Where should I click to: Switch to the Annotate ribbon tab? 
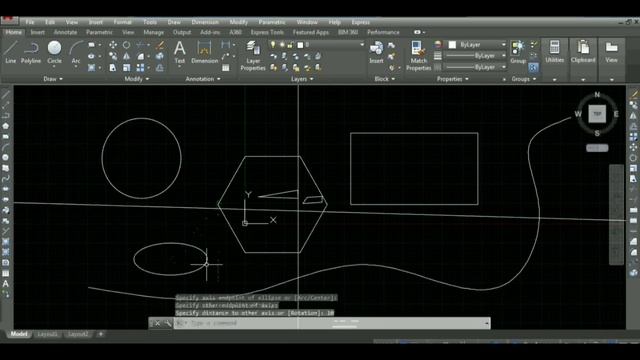65,32
